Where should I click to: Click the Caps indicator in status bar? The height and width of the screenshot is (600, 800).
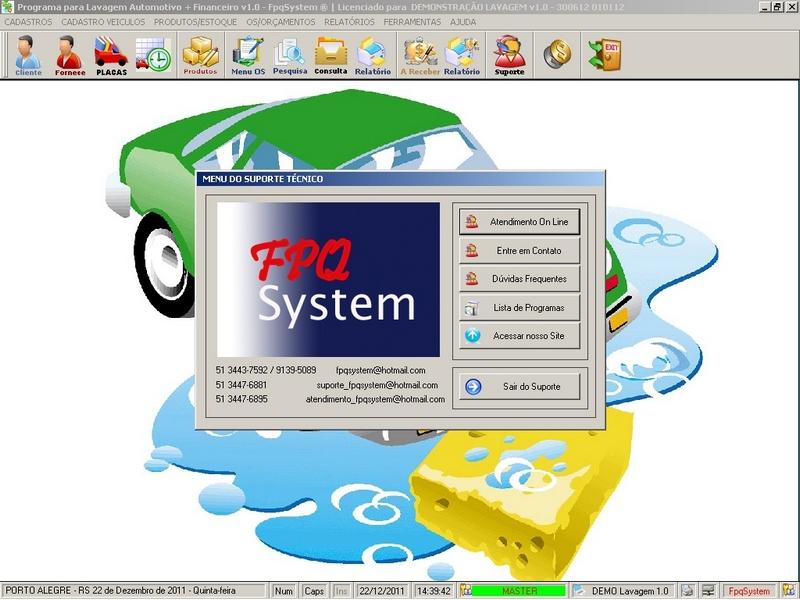314,591
